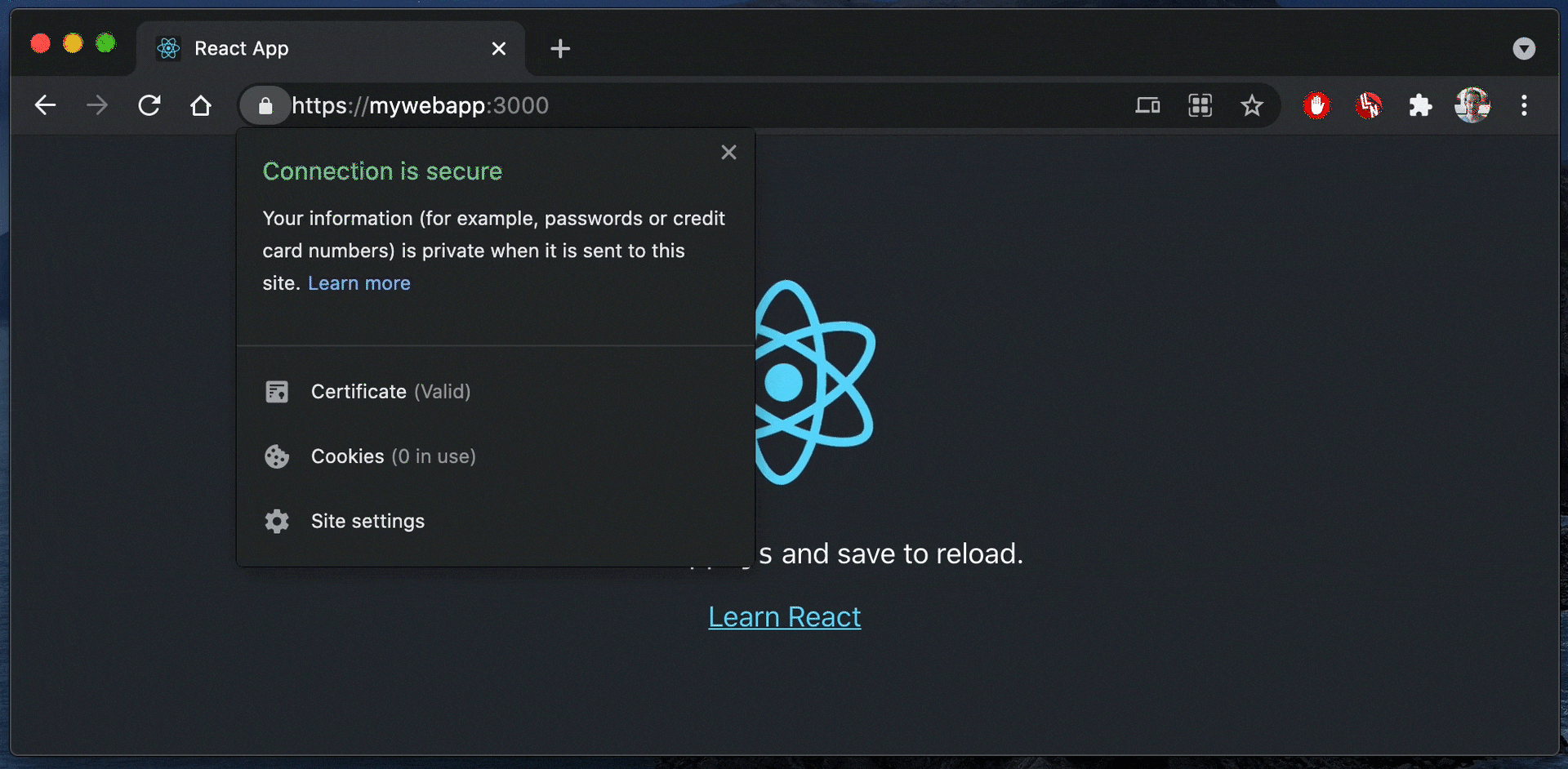Reload the page
The height and width of the screenshot is (769, 1568).
[149, 105]
